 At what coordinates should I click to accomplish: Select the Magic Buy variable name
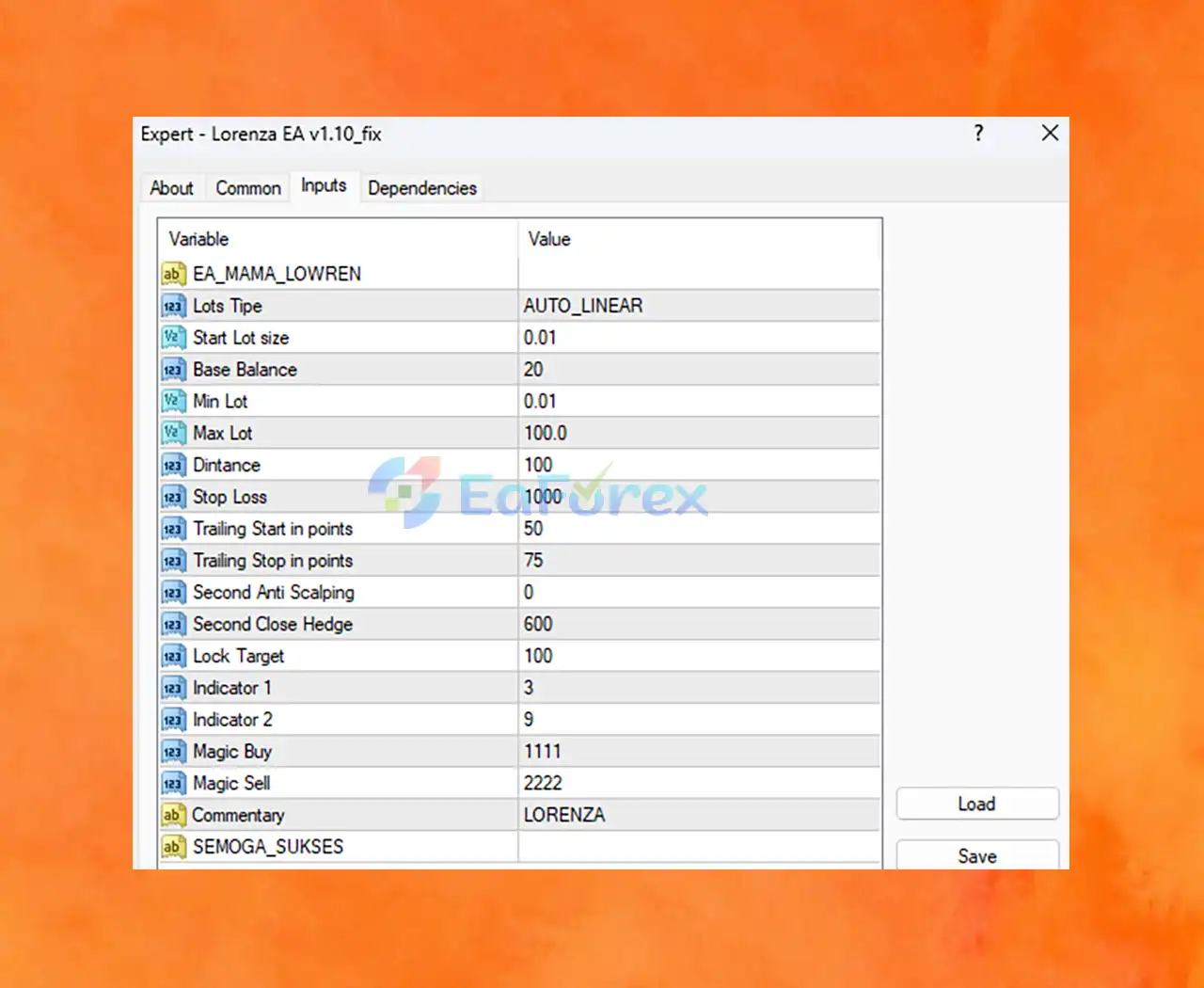pos(232,752)
